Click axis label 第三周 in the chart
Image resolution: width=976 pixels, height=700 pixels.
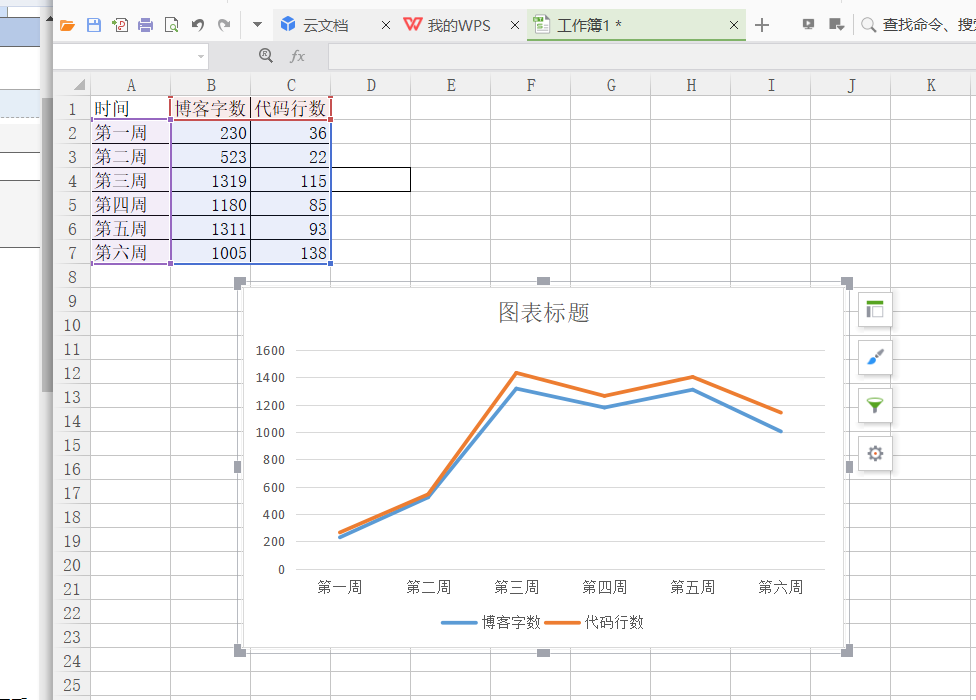pos(517,587)
